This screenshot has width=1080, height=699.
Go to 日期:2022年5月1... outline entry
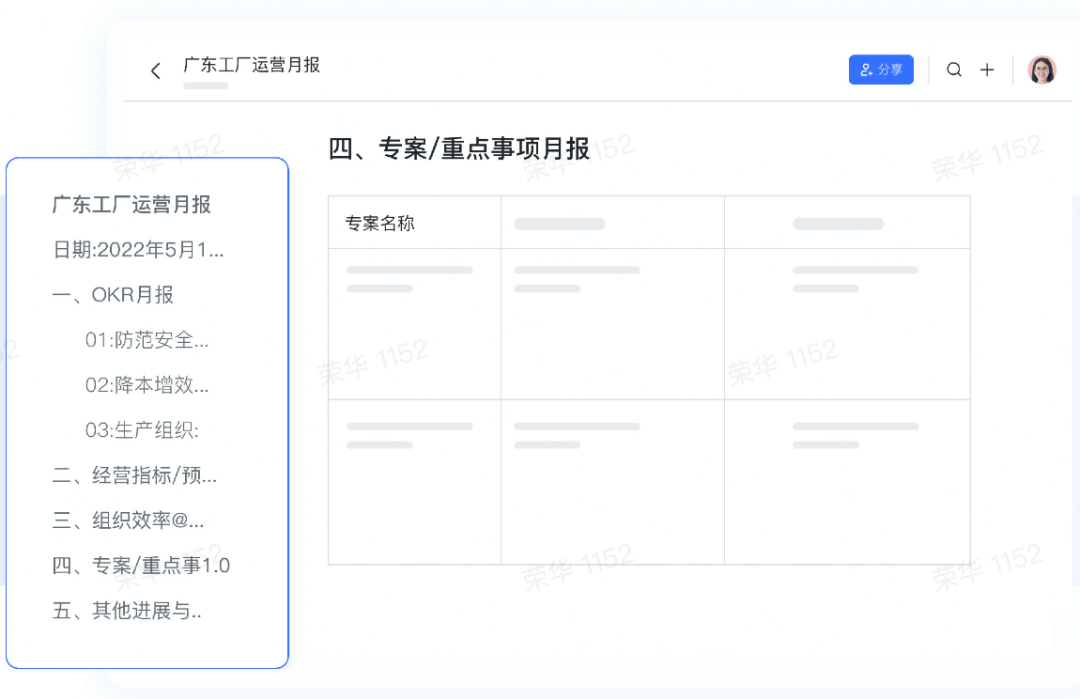point(138,250)
